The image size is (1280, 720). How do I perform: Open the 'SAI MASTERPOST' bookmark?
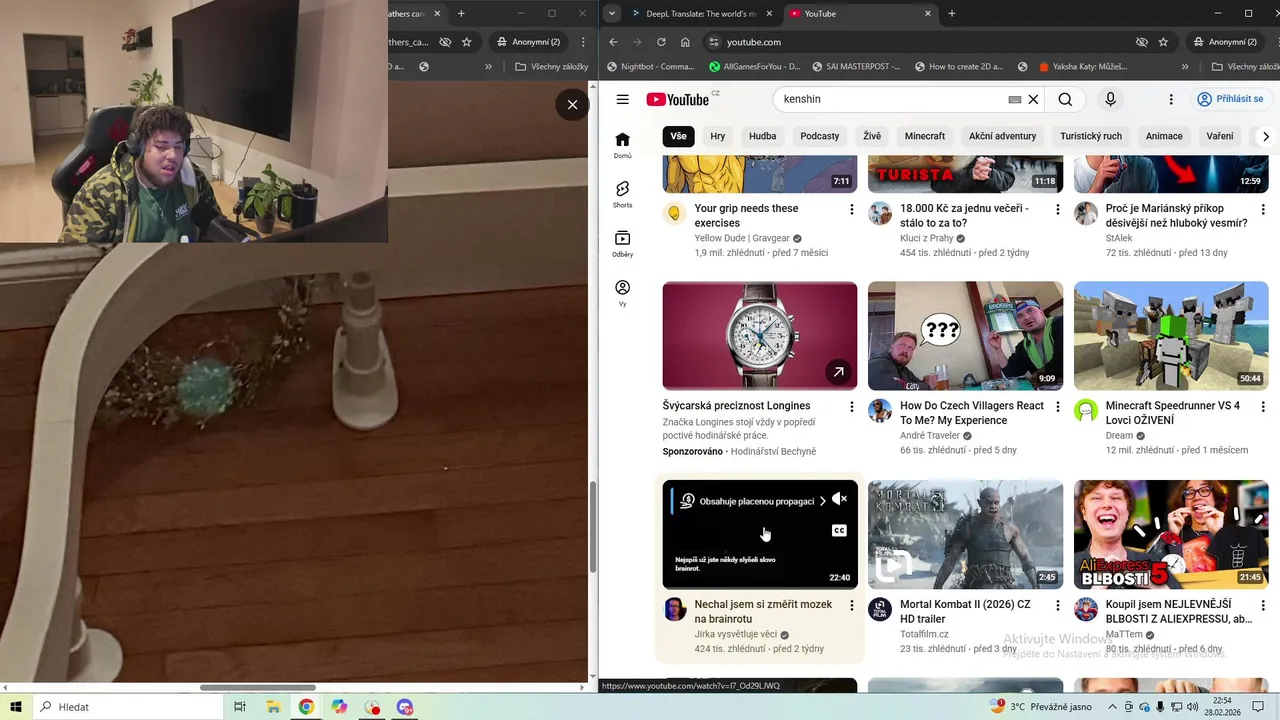click(x=855, y=67)
